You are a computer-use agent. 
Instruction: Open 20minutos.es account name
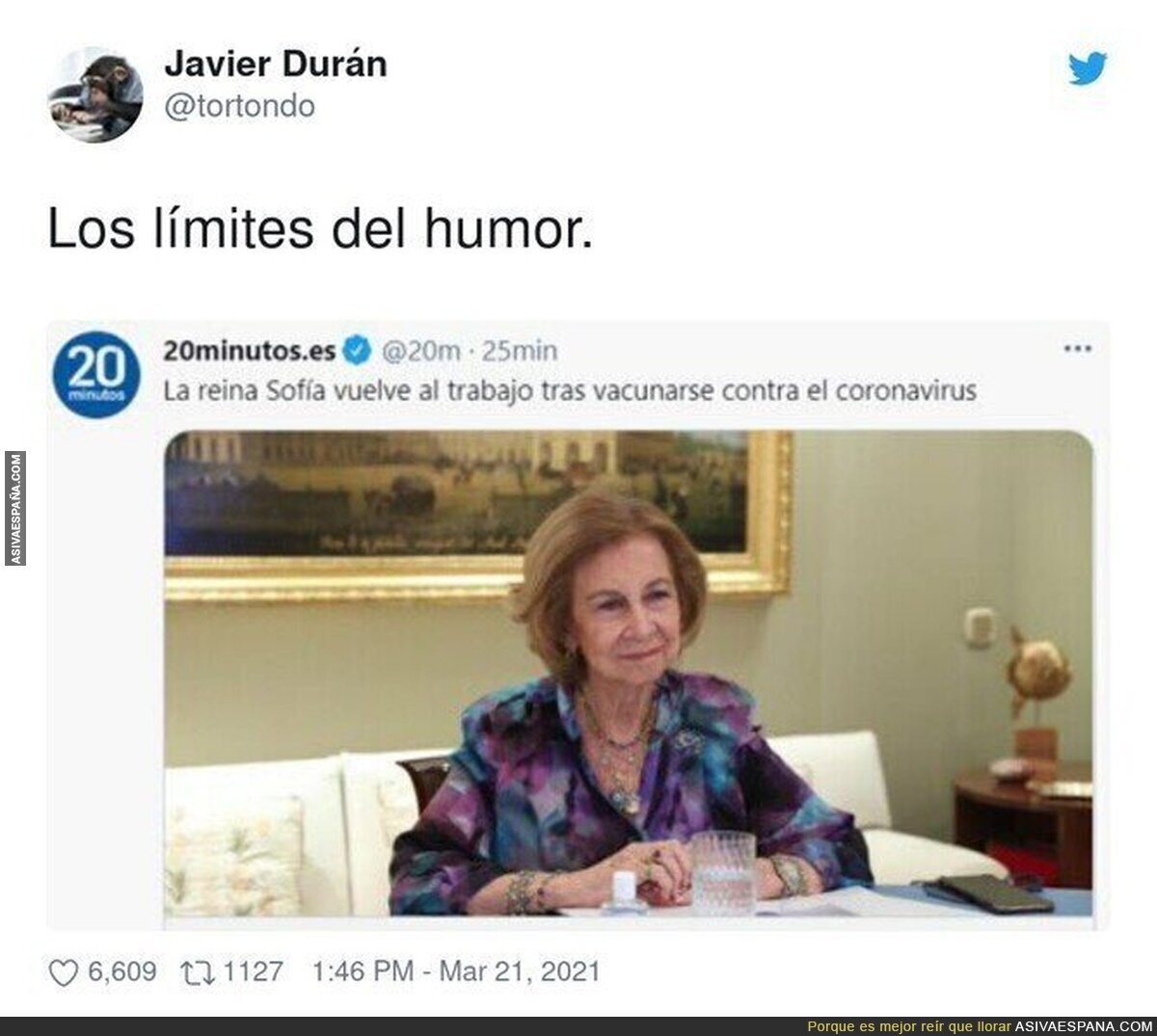(x=250, y=351)
